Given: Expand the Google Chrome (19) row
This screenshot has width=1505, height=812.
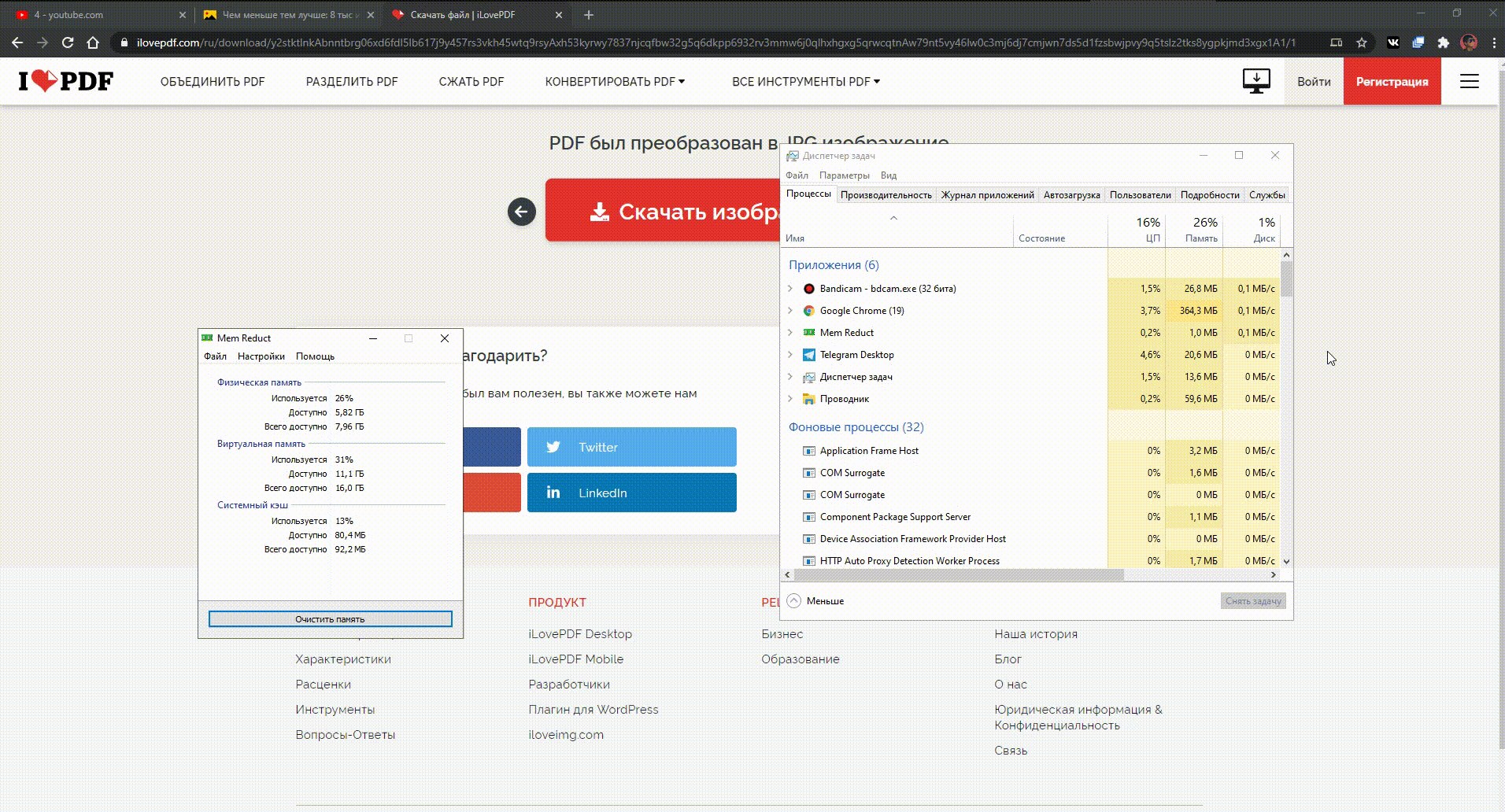Looking at the screenshot, I should (790, 311).
